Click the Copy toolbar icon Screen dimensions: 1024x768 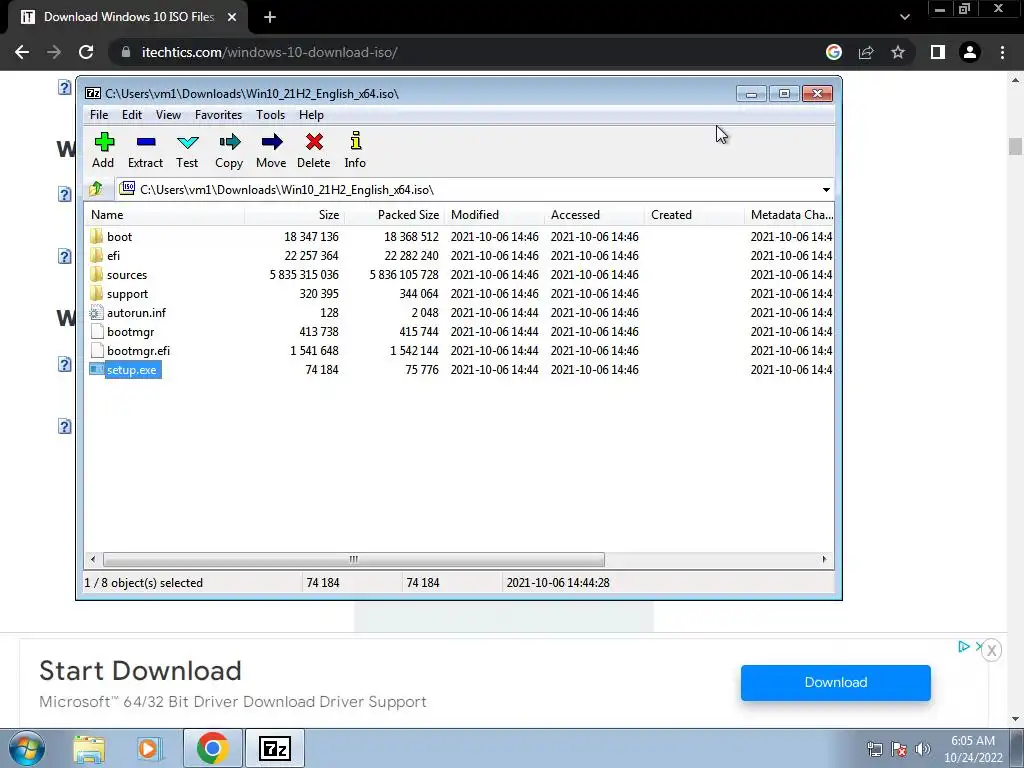229,142
